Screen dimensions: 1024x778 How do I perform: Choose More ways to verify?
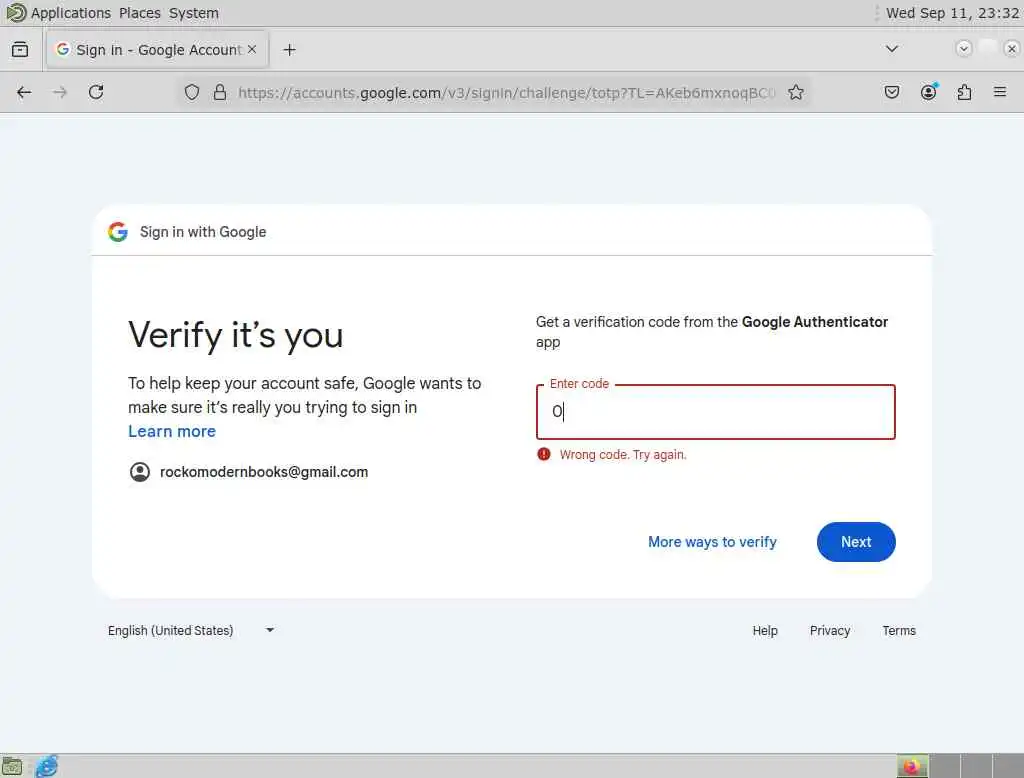[x=712, y=542]
